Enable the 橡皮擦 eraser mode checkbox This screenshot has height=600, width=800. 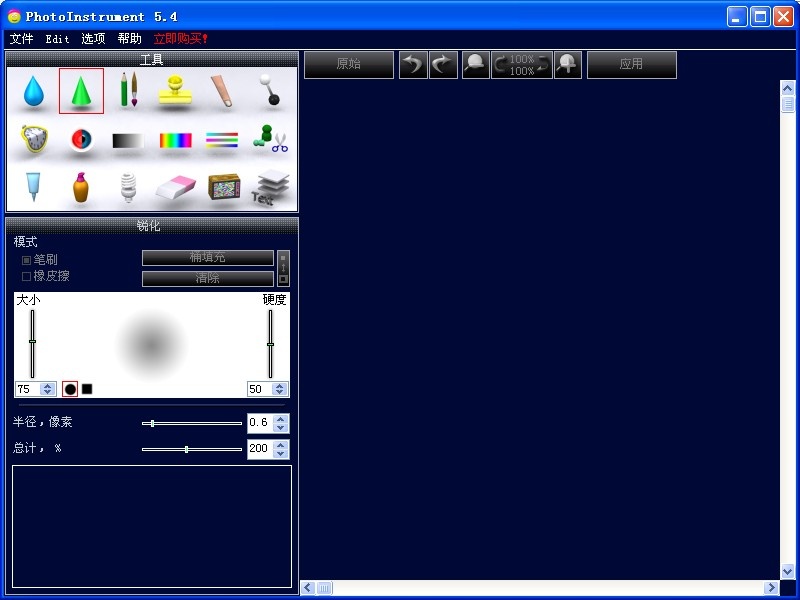point(27,277)
